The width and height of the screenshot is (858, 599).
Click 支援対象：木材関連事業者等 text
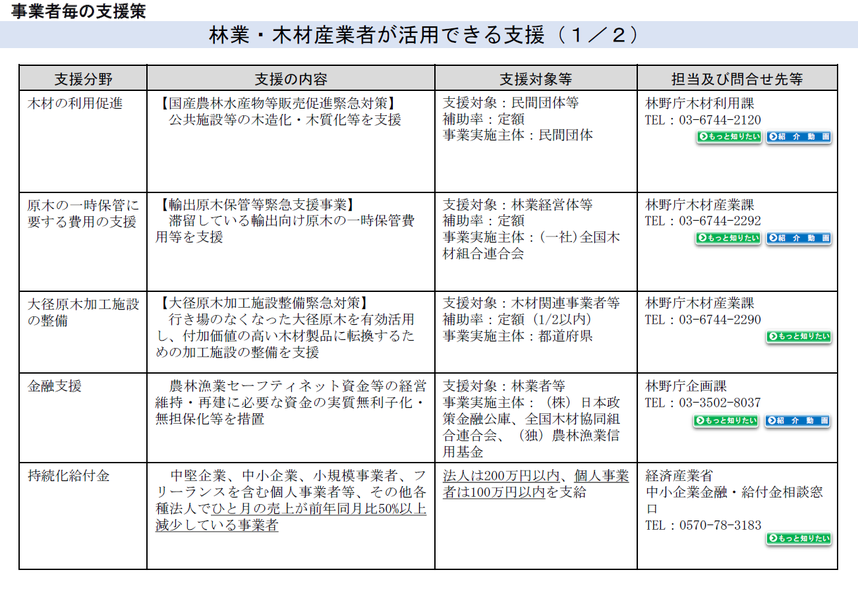coord(531,303)
